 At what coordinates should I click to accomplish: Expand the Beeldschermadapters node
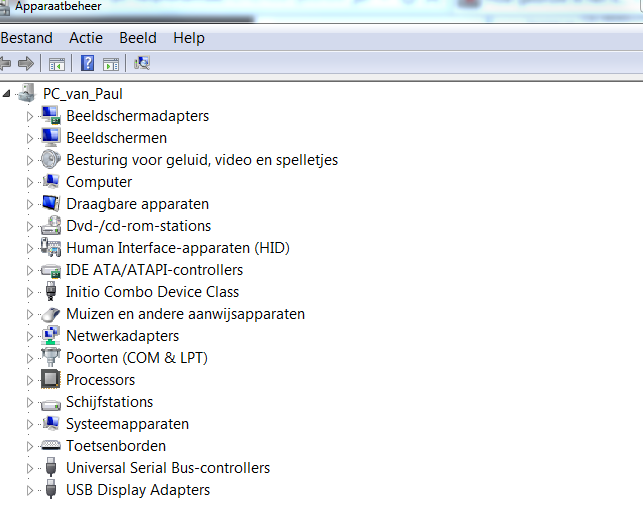[x=30, y=116]
